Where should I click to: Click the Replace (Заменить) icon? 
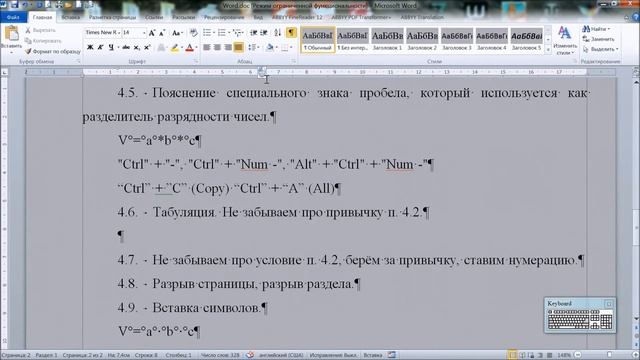pyautogui.click(x=586, y=39)
